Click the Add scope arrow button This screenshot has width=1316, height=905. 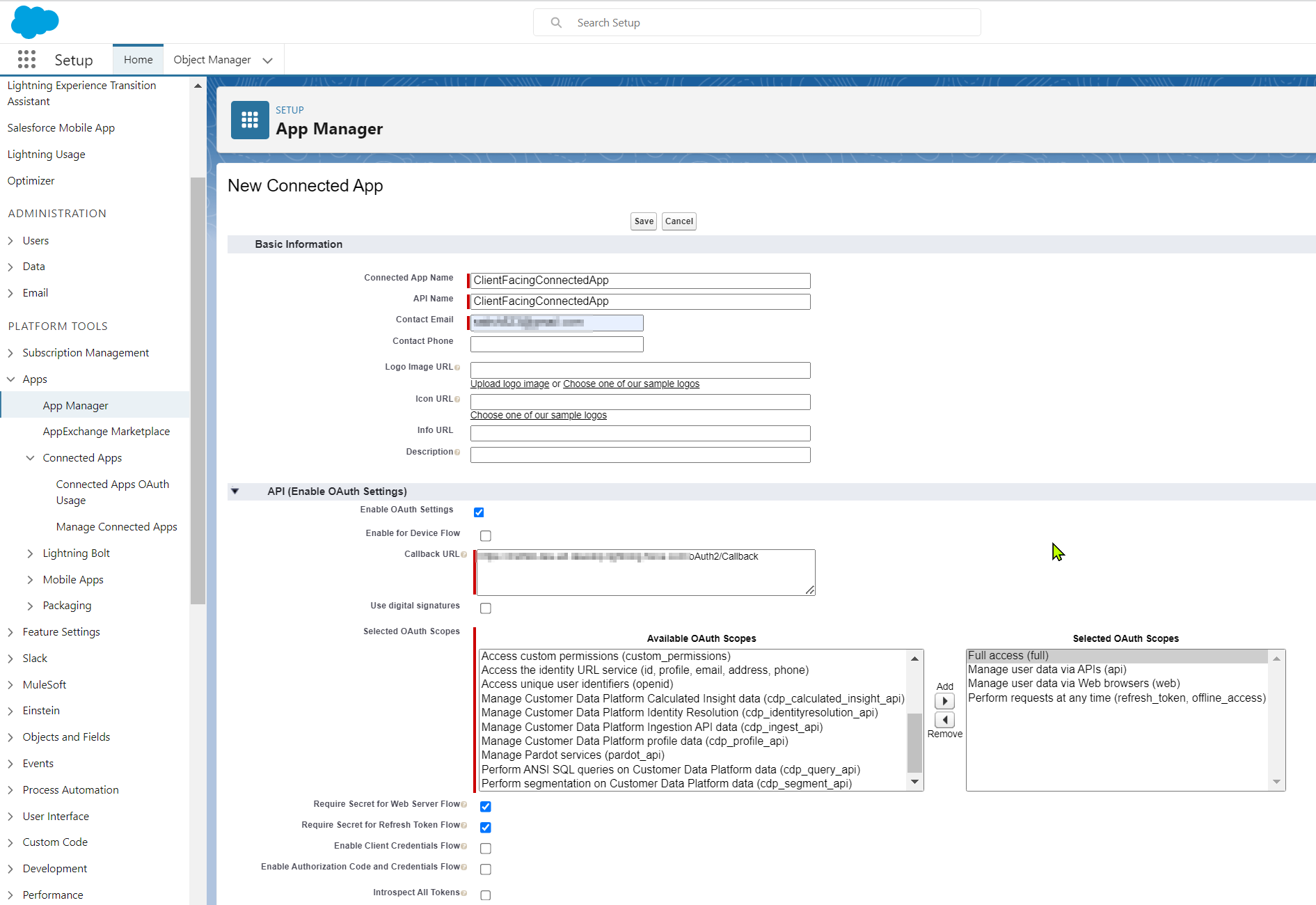(944, 701)
